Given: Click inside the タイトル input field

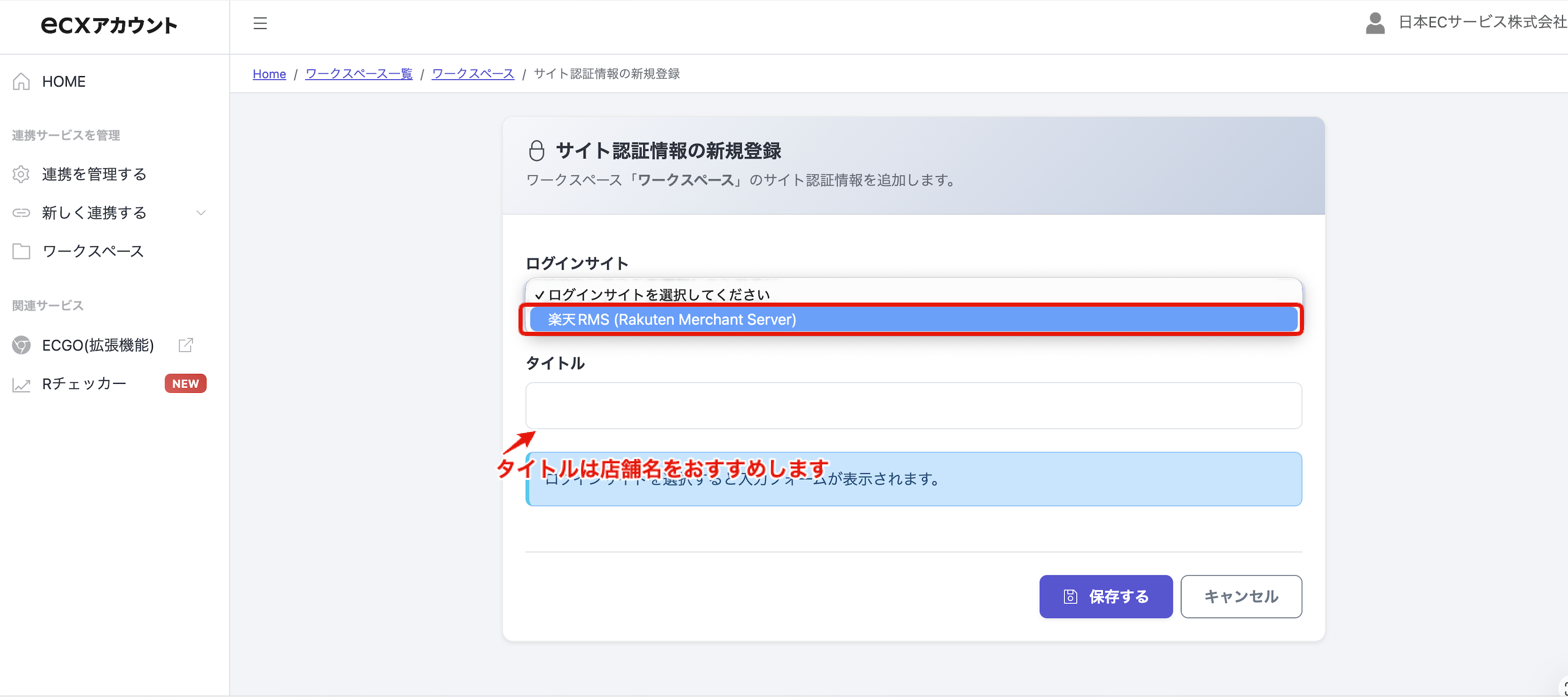Looking at the screenshot, I should coord(913,405).
